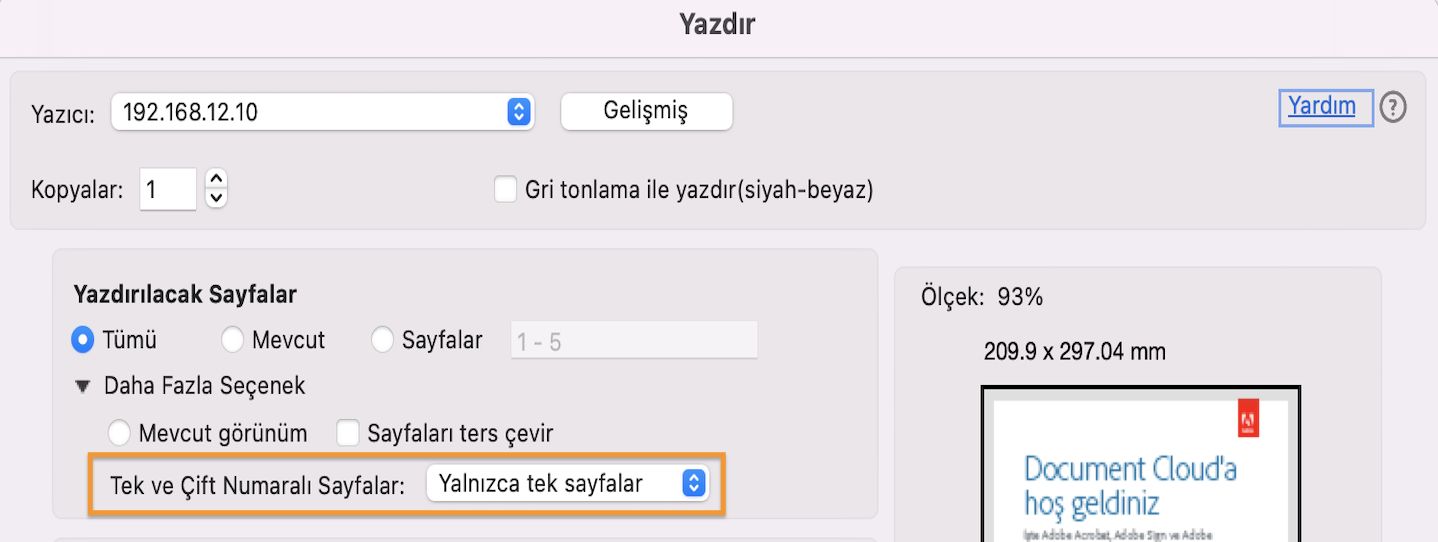The height and width of the screenshot is (542, 1438).
Task: Enable Gri tonlama ile yazdır checkbox
Action: [506, 189]
